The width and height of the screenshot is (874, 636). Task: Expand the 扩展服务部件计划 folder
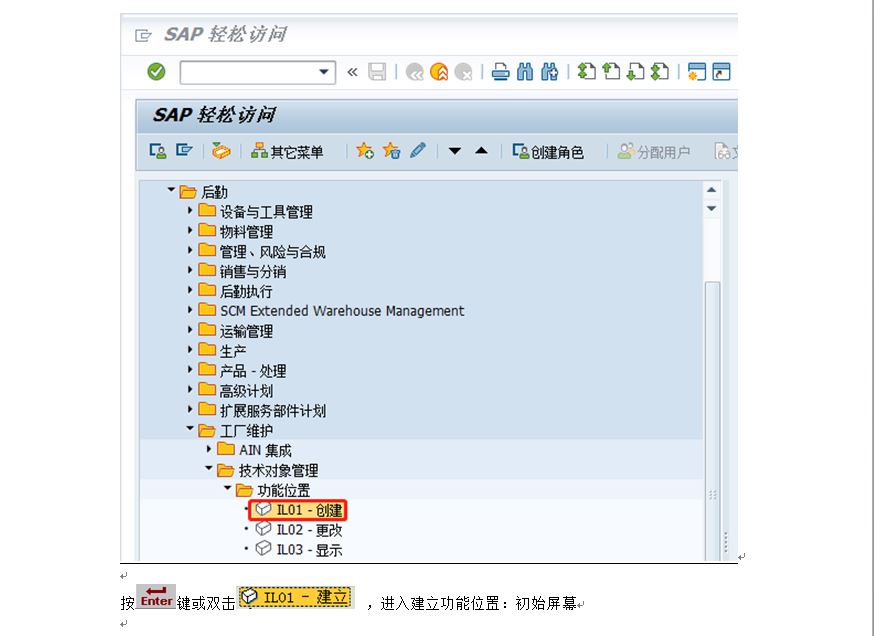click(x=190, y=409)
